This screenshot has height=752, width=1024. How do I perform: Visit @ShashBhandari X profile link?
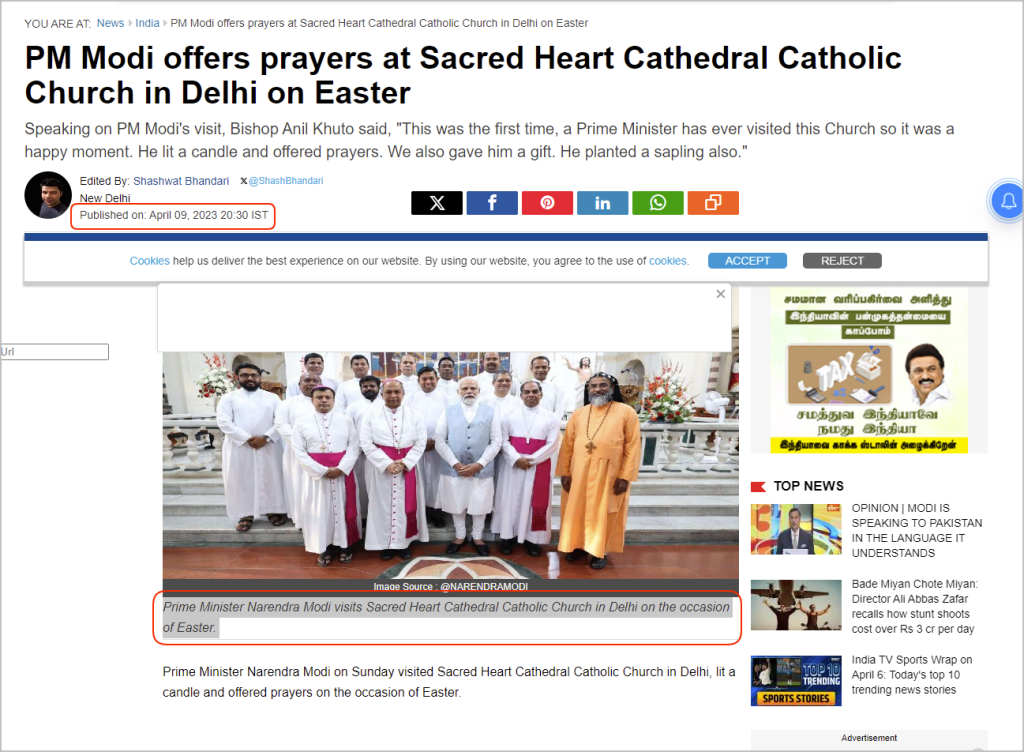point(285,181)
